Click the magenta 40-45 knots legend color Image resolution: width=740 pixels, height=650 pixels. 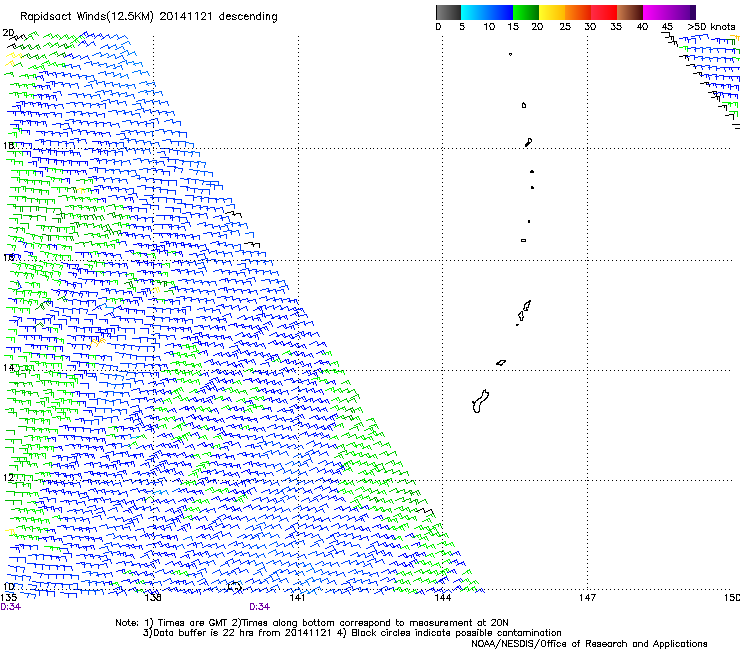coord(656,12)
